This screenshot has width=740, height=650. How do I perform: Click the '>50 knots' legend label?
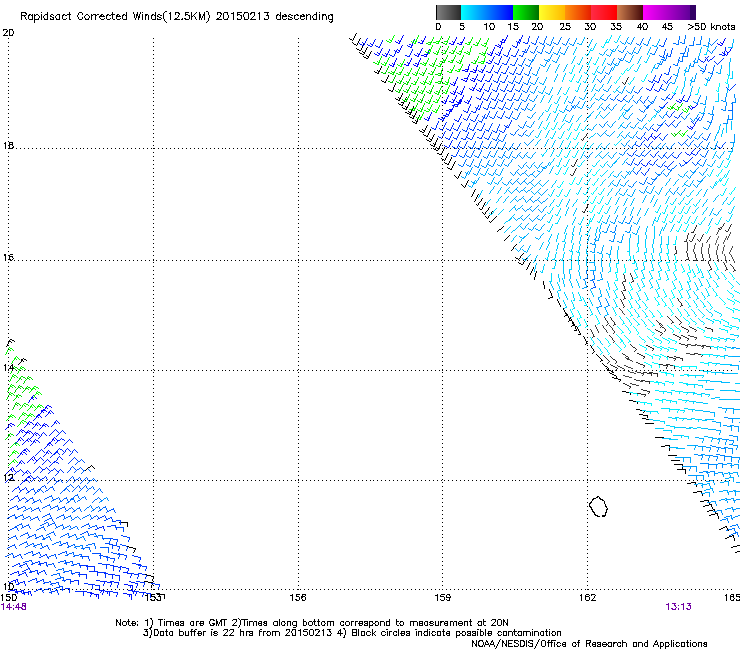(711, 27)
